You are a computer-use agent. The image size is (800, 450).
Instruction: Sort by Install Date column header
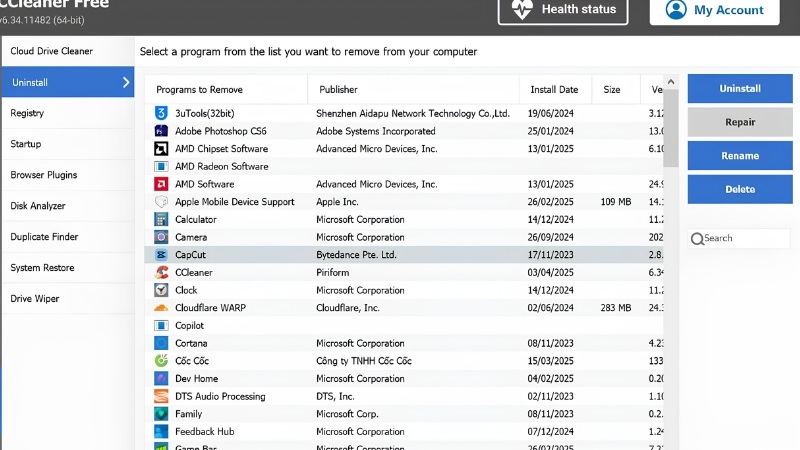click(x=554, y=90)
